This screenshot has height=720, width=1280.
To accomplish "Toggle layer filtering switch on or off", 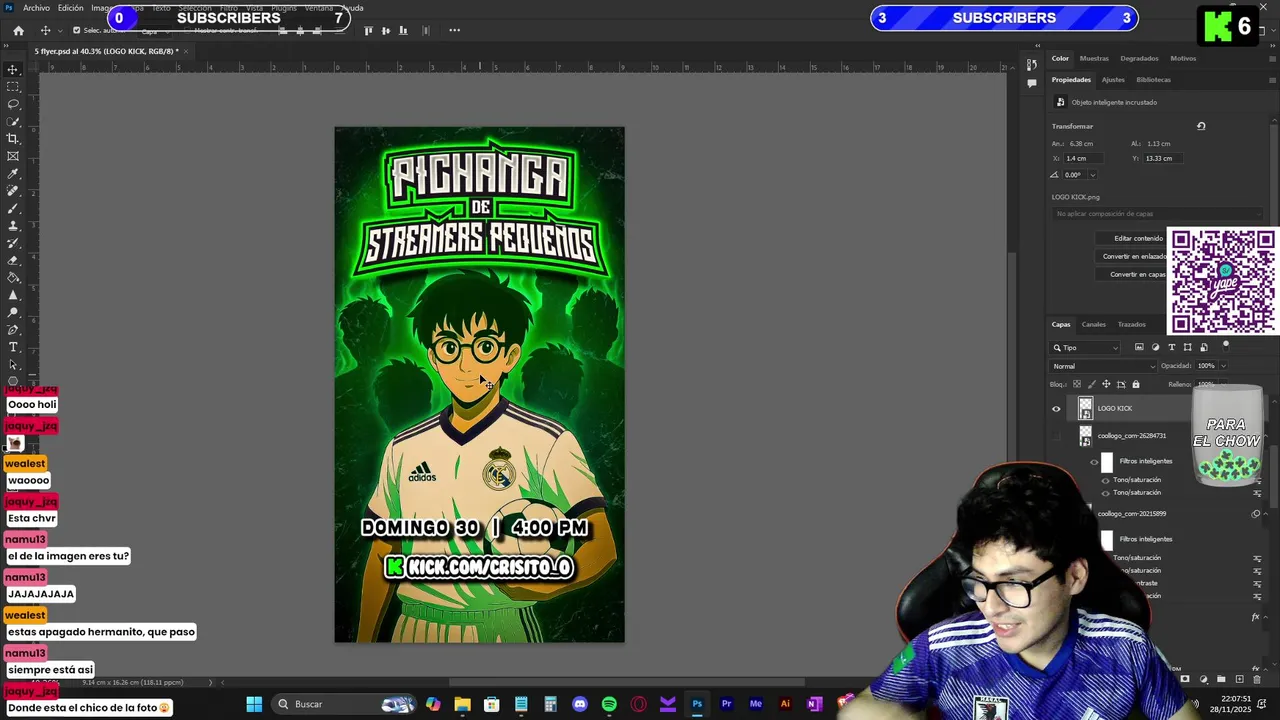I will 1226,345.
